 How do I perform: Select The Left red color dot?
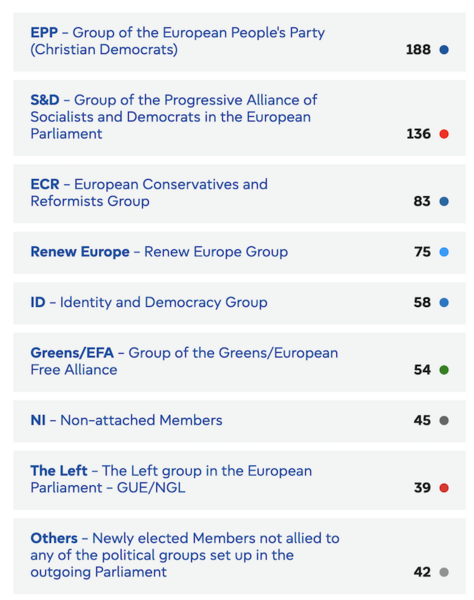[444, 488]
